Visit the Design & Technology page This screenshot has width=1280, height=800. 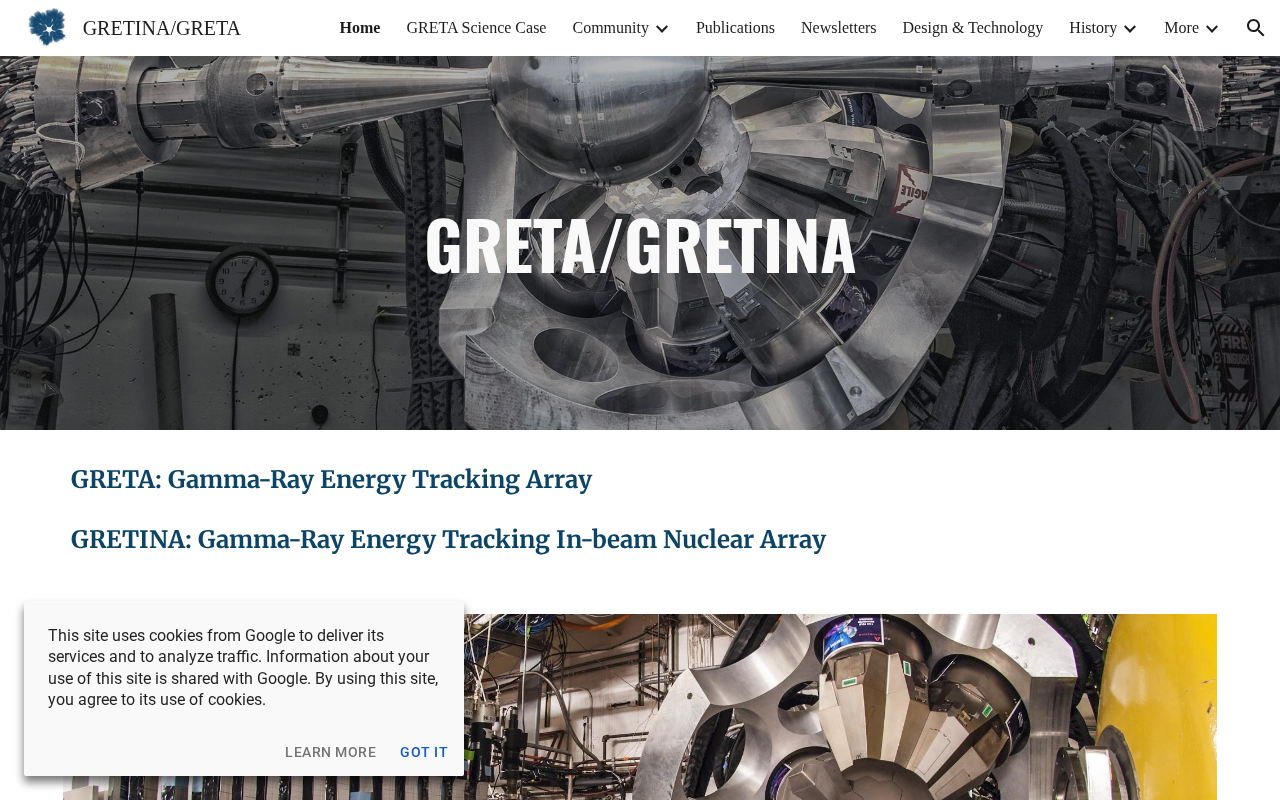972,28
